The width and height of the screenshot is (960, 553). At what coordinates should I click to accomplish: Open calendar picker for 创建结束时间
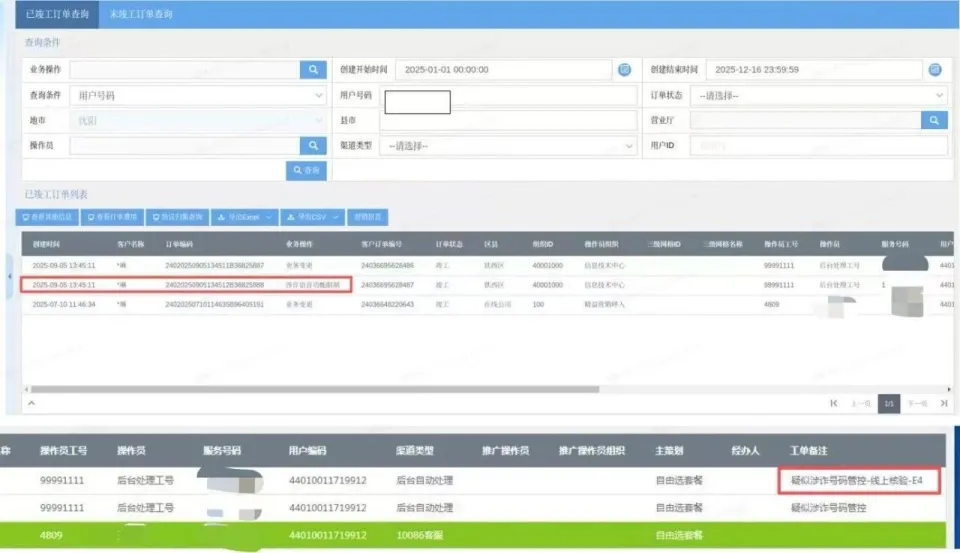(x=934, y=70)
